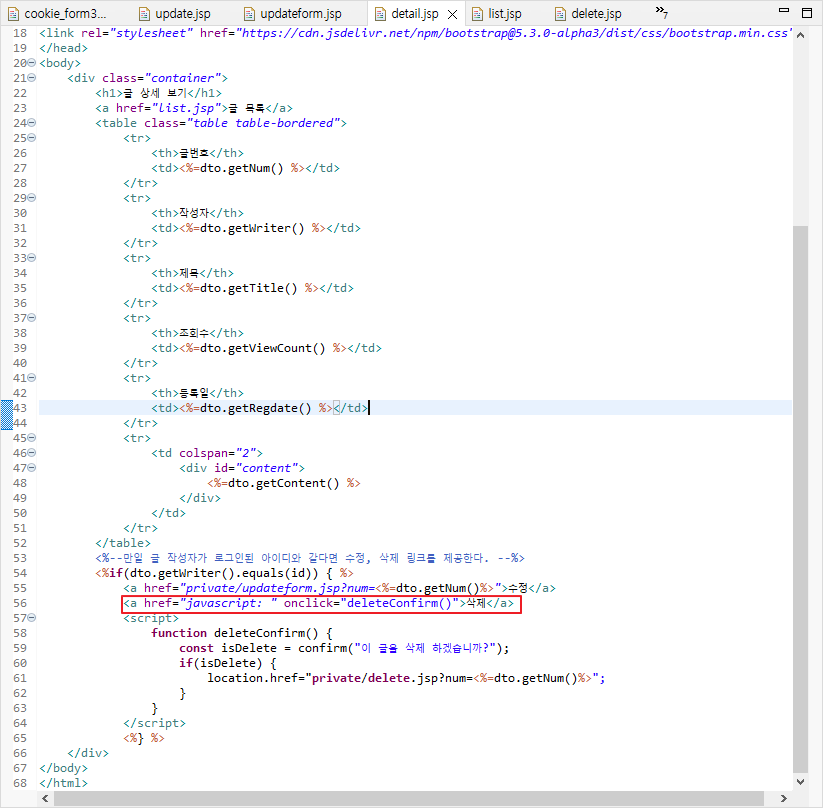Collapse the body tag at line 20

[32, 63]
